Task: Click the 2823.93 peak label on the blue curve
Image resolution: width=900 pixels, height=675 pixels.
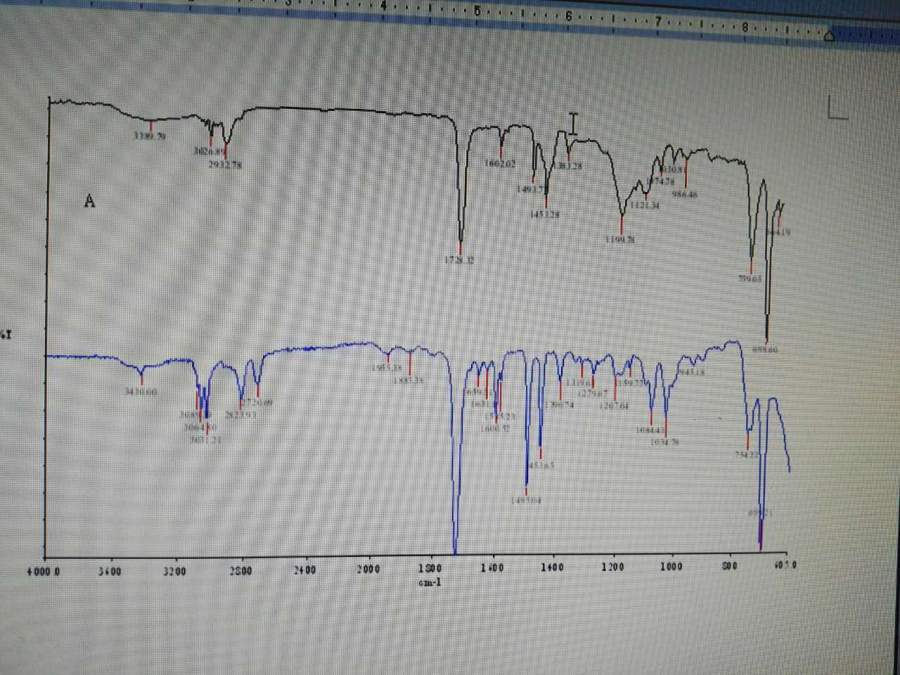Action: [240, 414]
